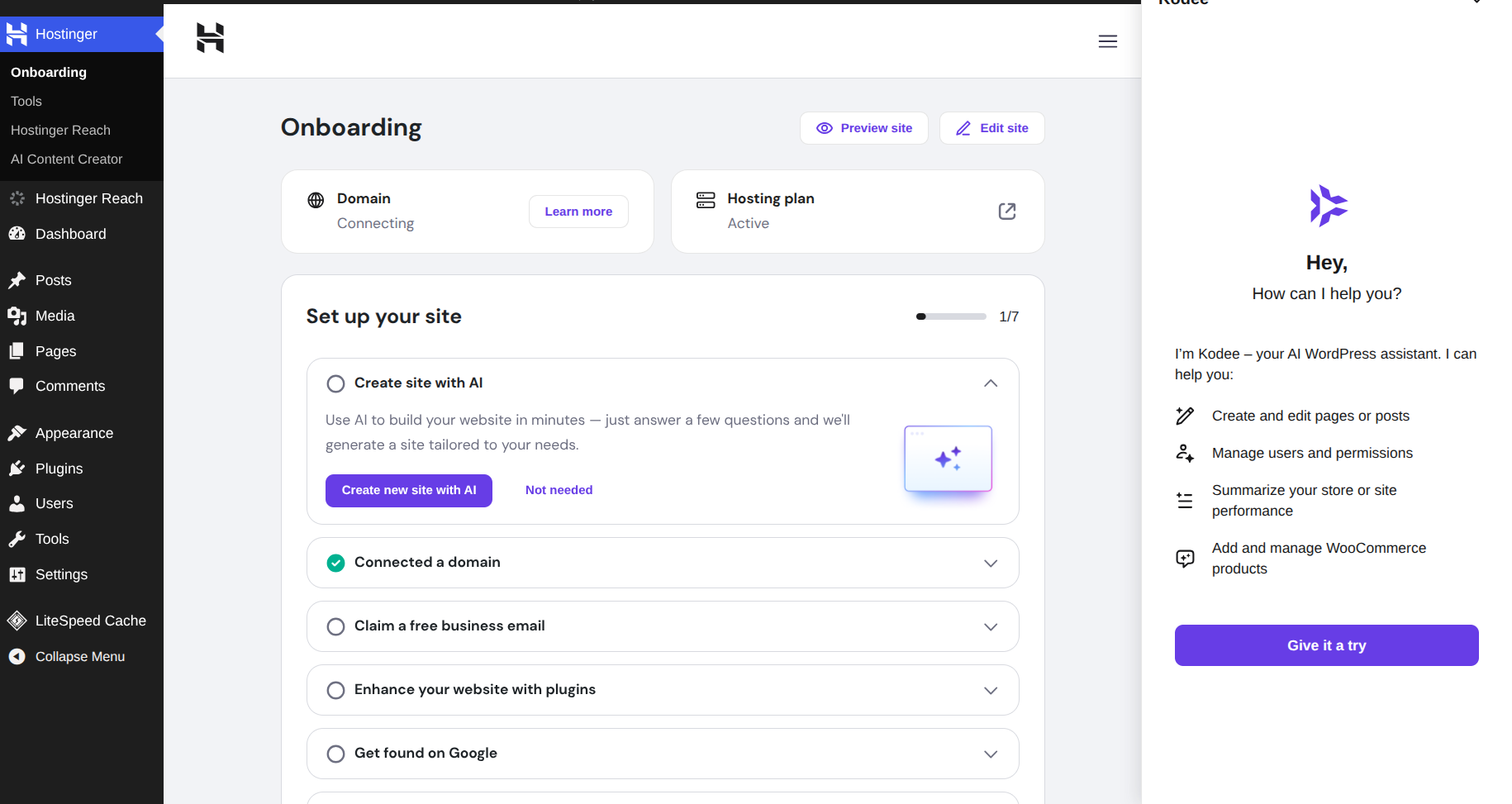
Task: Click the Plugins plug icon
Action: coord(17,469)
